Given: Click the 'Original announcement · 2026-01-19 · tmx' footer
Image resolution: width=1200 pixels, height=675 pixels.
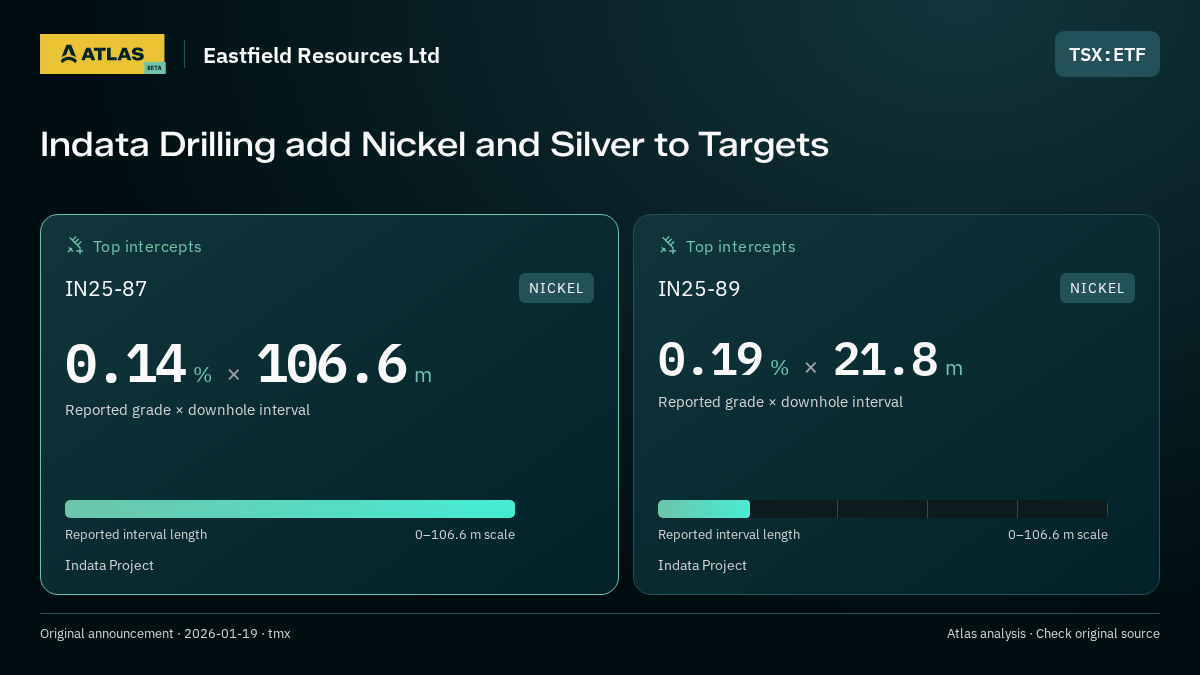Looking at the screenshot, I should (165, 634).
